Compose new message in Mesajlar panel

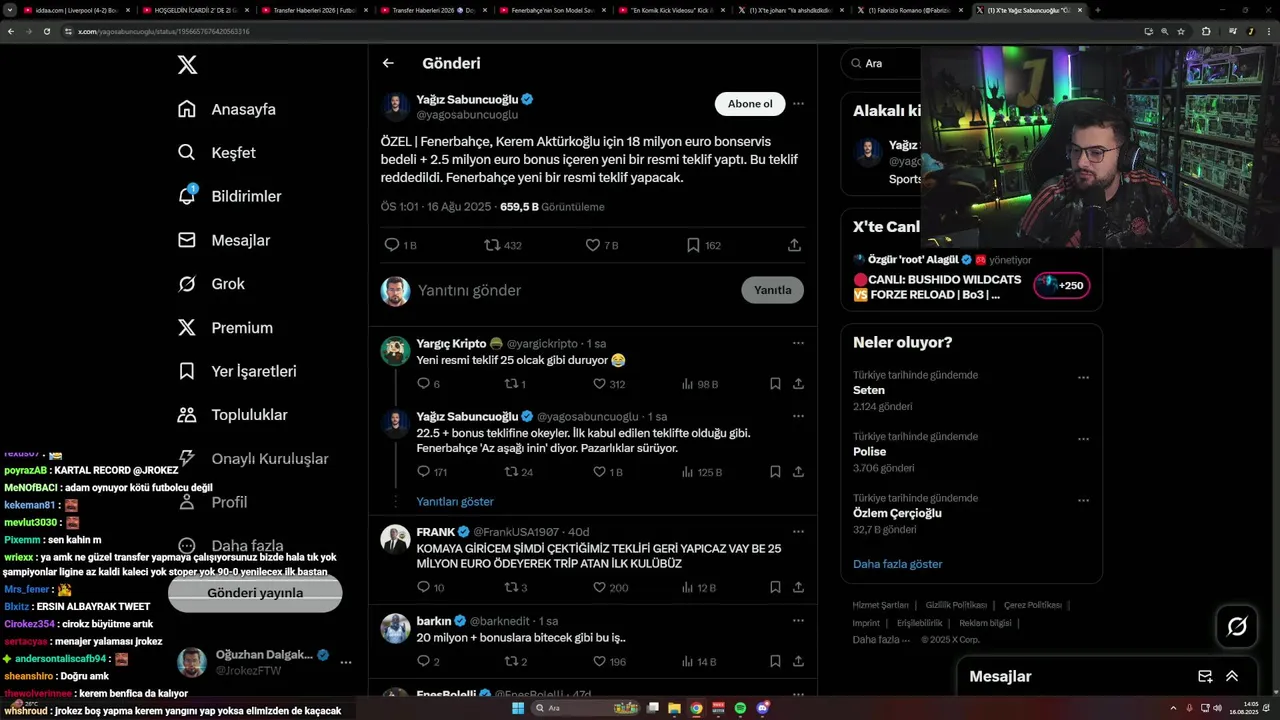pyautogui.click(x=1205, y=677)
